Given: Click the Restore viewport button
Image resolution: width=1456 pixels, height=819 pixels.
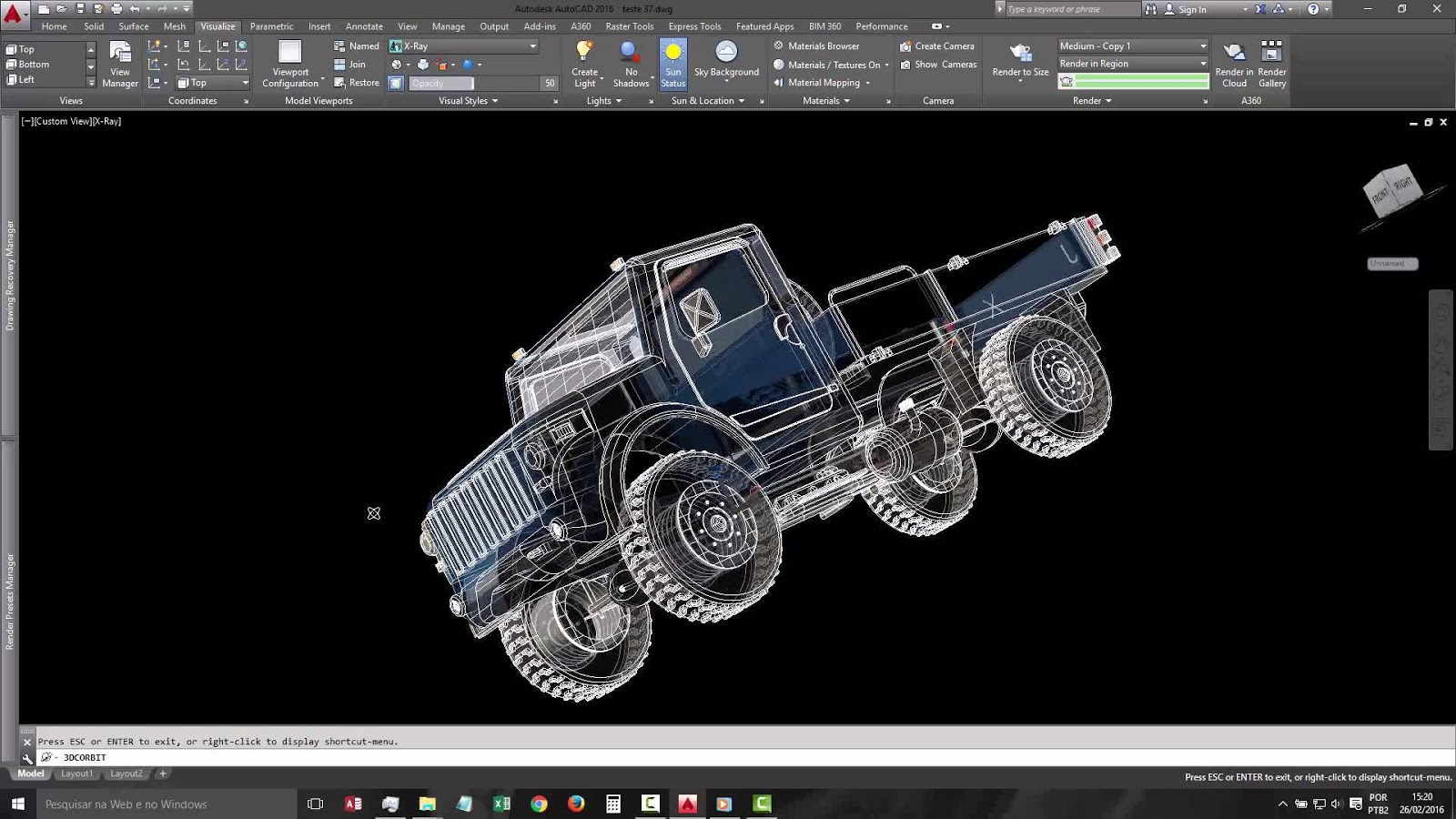Looking at the screenshot, I should pyautogui.click(x=357, y=82).
